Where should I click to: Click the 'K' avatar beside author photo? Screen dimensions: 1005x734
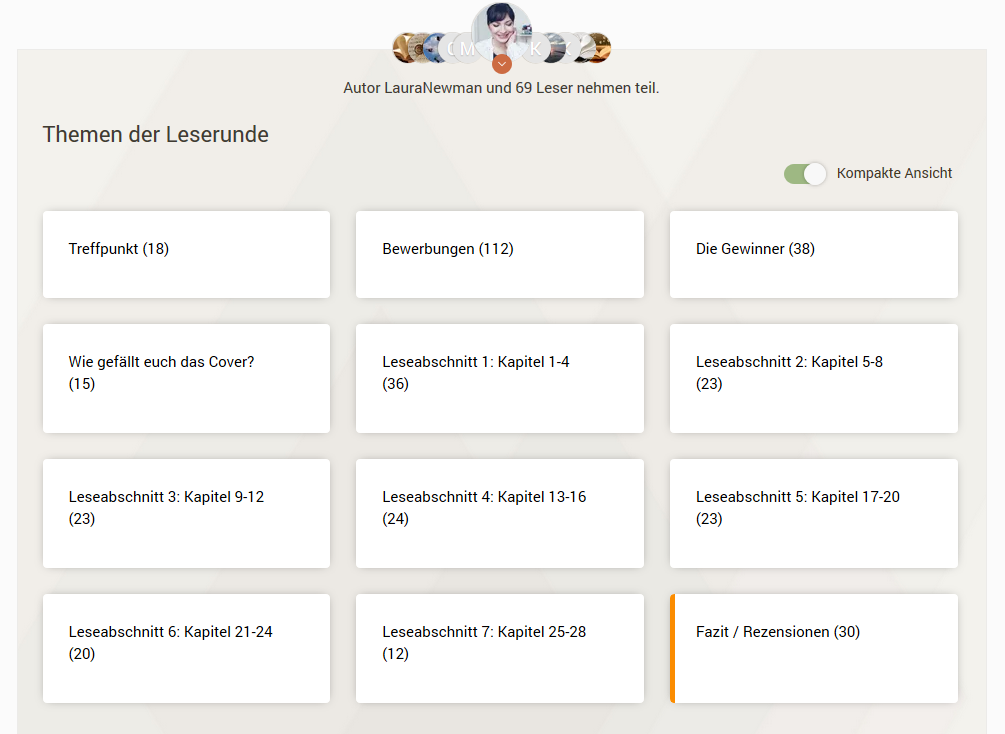point(537,47)
